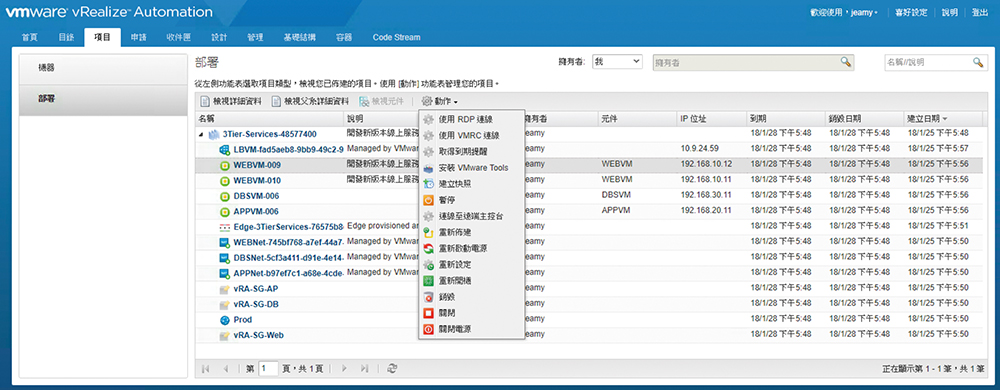Click the security group icon of vRA-SG-AP
This screenshot has width=1000, height=390.
[x=224, y=289]
